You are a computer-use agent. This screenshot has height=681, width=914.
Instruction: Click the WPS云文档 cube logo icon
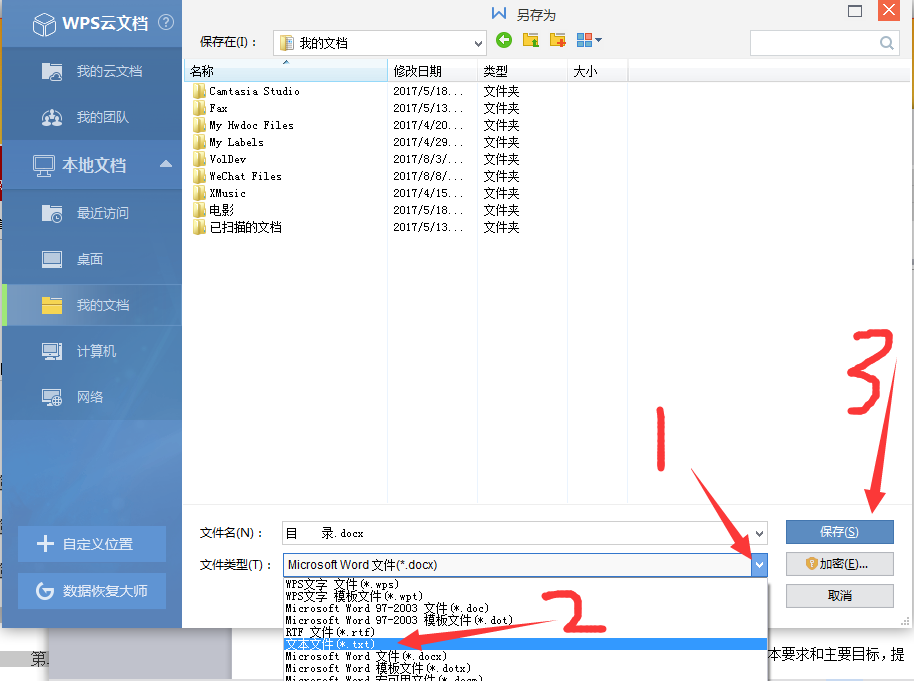click(44, 24)
